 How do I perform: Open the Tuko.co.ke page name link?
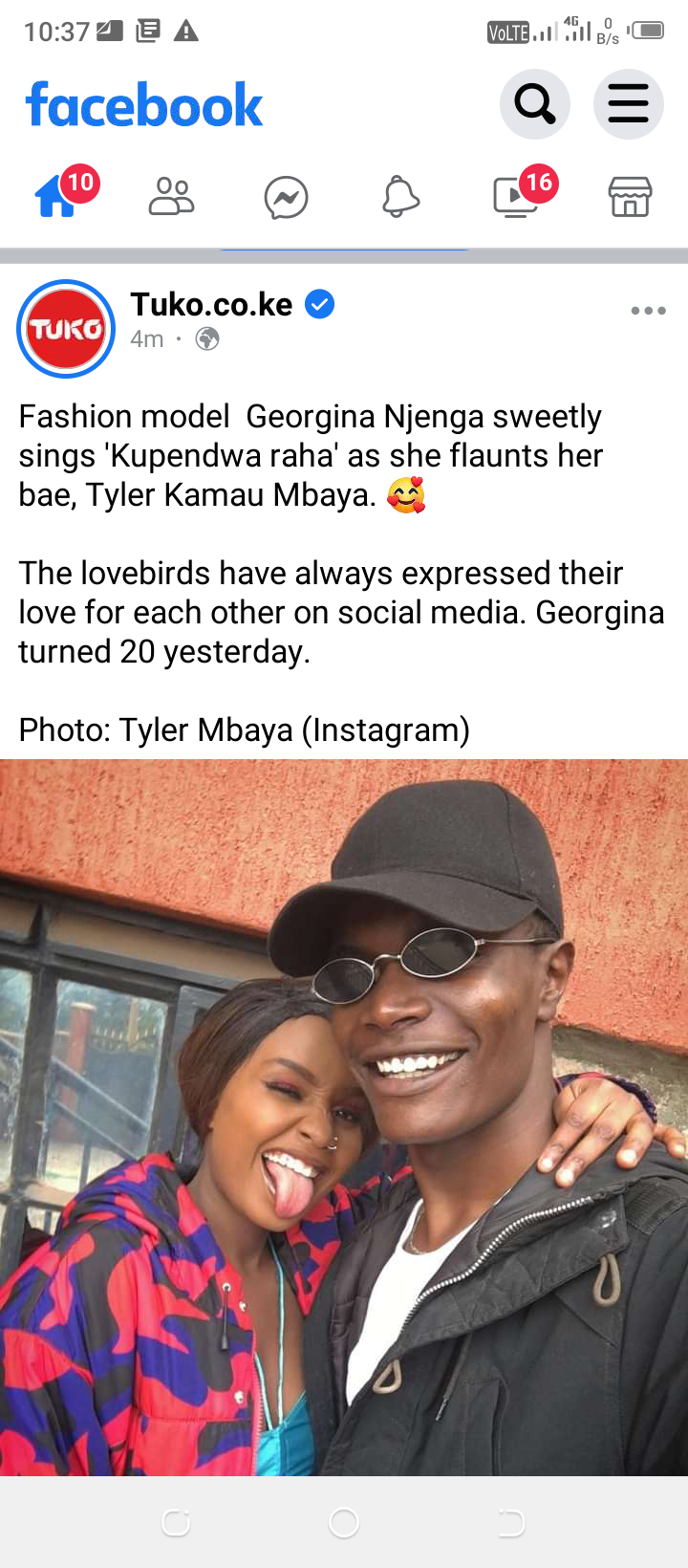pyautogui.click(x=212, y=304)
